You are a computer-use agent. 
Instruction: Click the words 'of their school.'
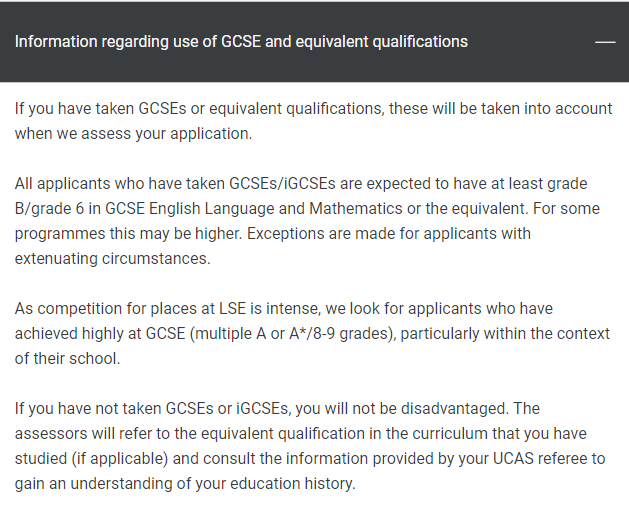click(67, 359)
